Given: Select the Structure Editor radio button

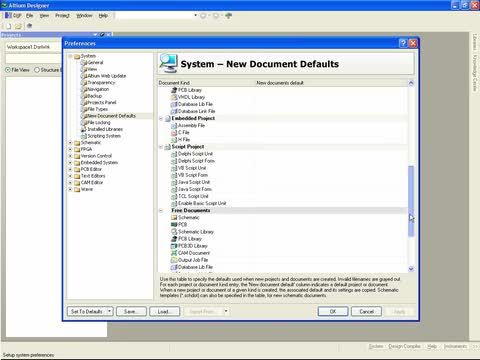Looking at the screenshot, I should pos(37,70).
